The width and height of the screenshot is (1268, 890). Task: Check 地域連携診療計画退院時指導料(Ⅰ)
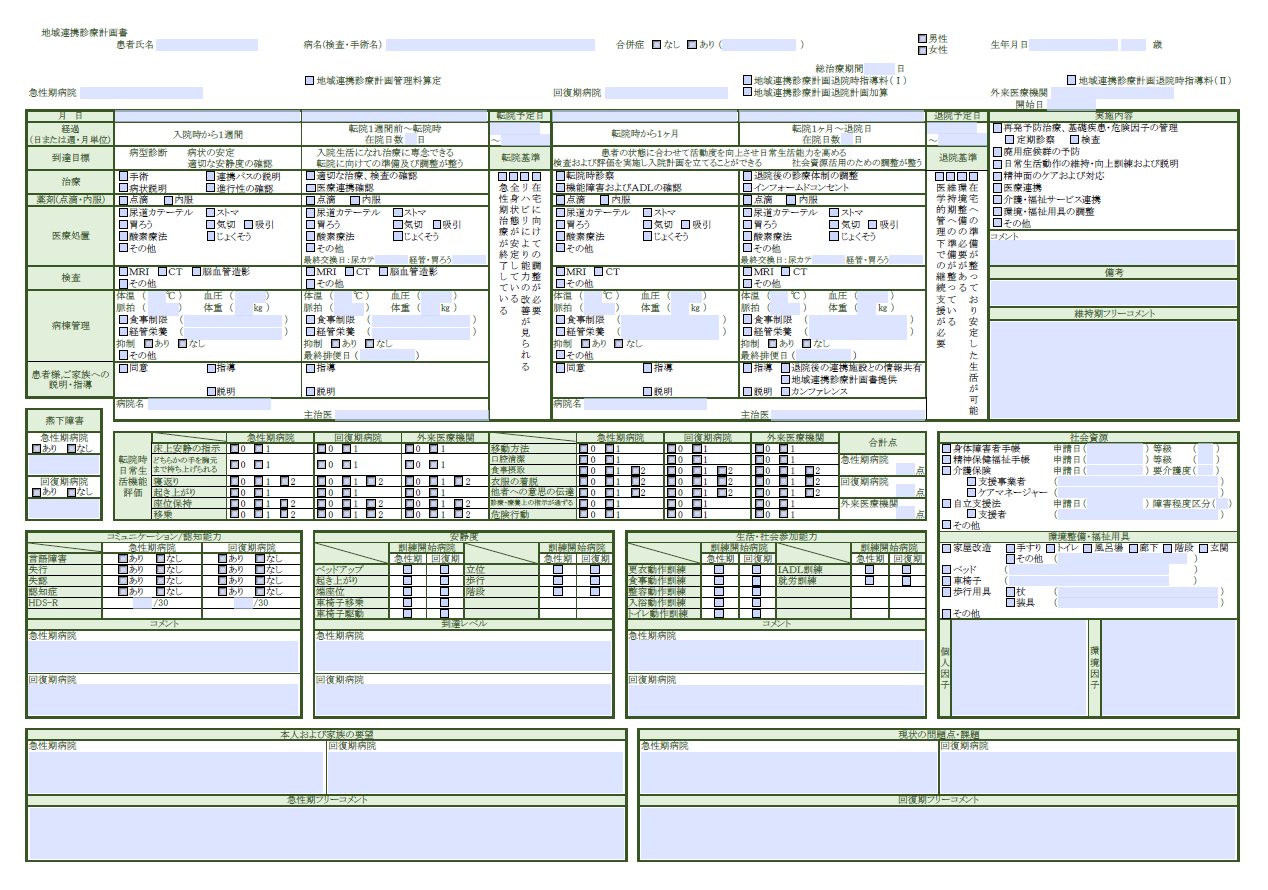(x=747, y=80)
